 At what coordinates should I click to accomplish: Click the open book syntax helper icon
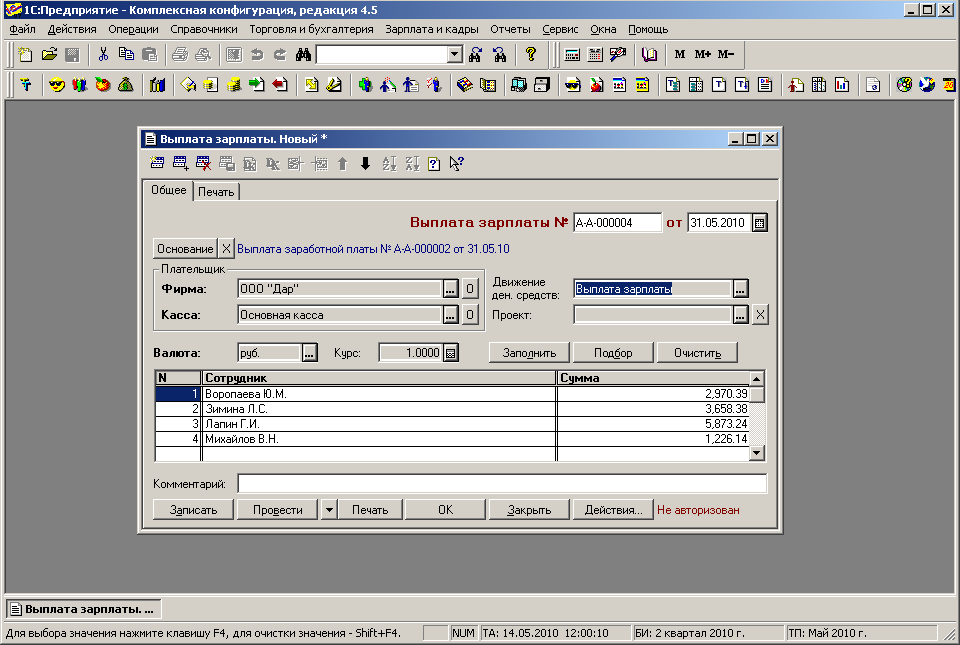tap(649, 54)
